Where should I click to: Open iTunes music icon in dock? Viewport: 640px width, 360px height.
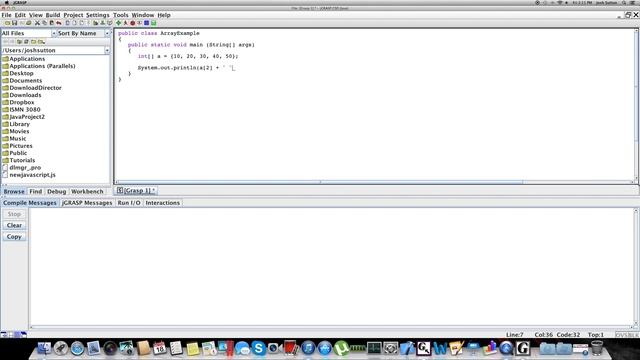(x=308, y=348)
